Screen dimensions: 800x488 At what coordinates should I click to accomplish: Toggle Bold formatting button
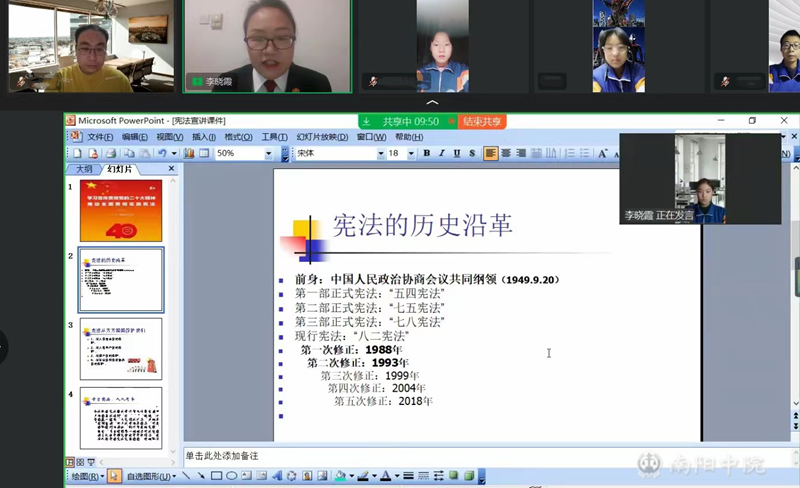coord(427,154)
